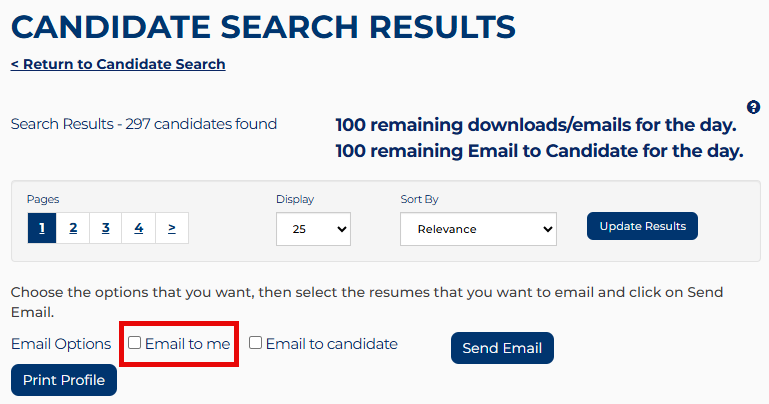This screenshot has width=769, height=404.
Task: Click the remaining Email to Candidate notice
Action: tap(540, 152)
